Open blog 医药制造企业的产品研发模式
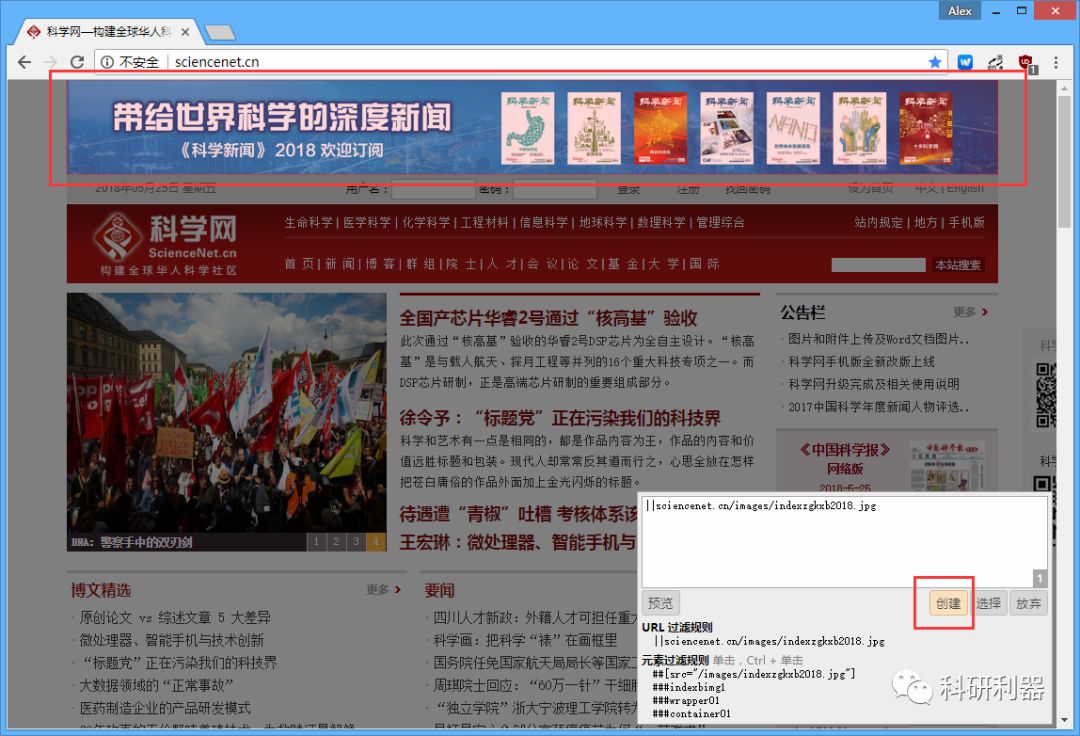This screenshot has width=1080, height=736. (x=165, y=708)
